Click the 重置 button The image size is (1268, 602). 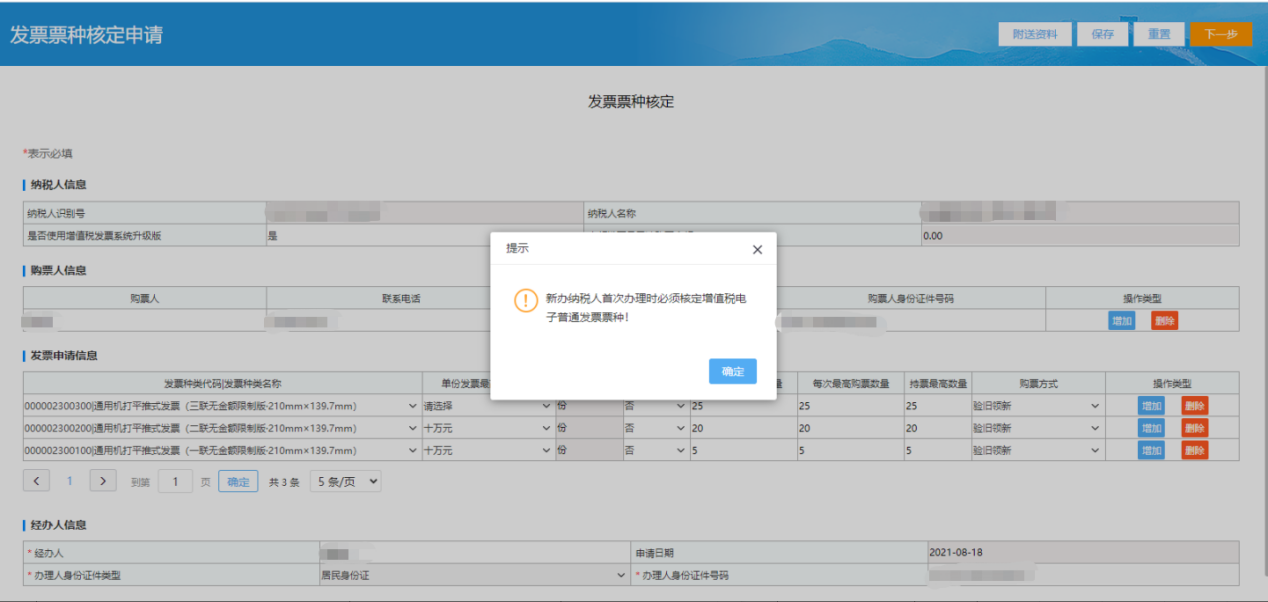(1158, 34)
